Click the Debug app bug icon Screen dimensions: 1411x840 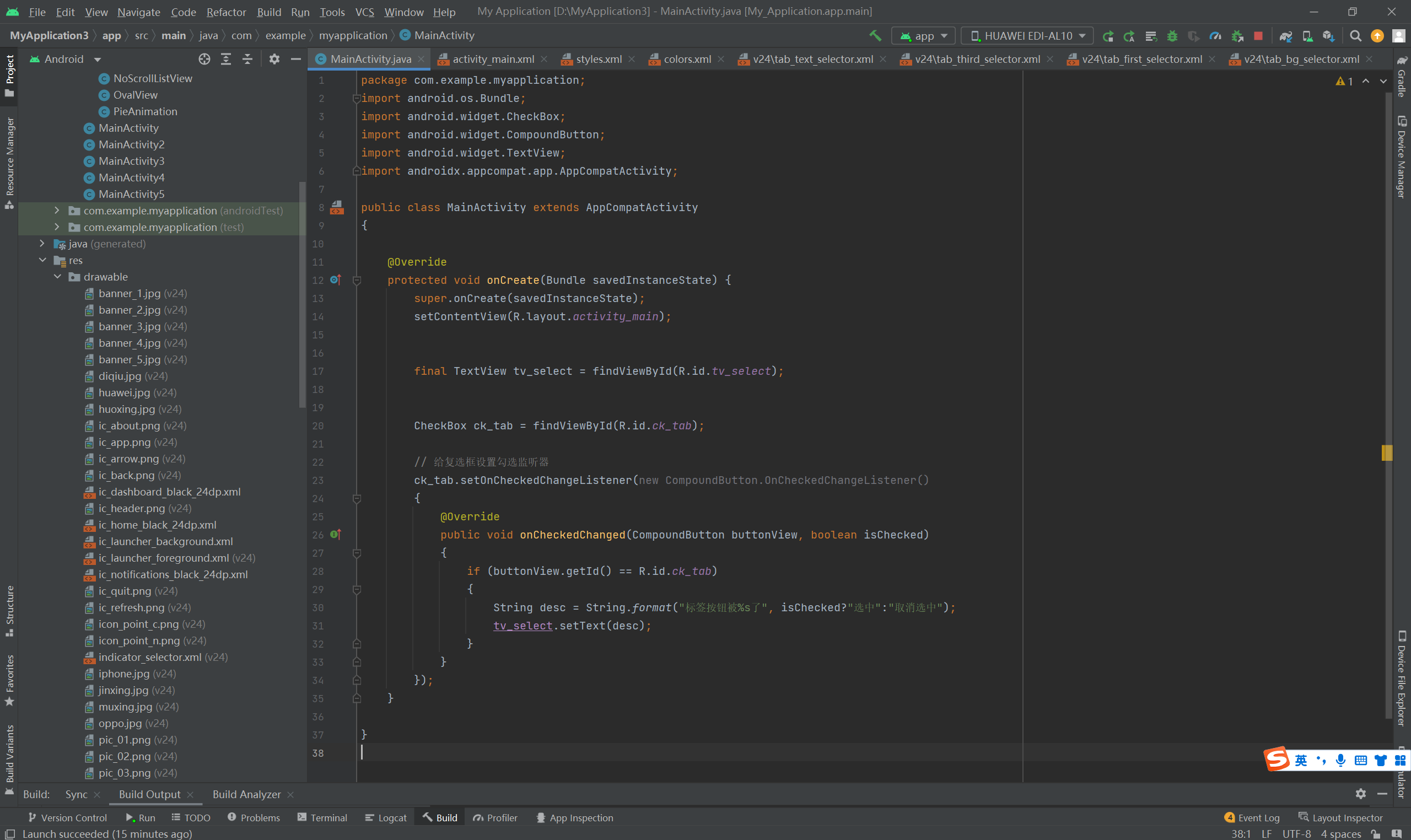pyautogui.click(x=1172, y=36)
